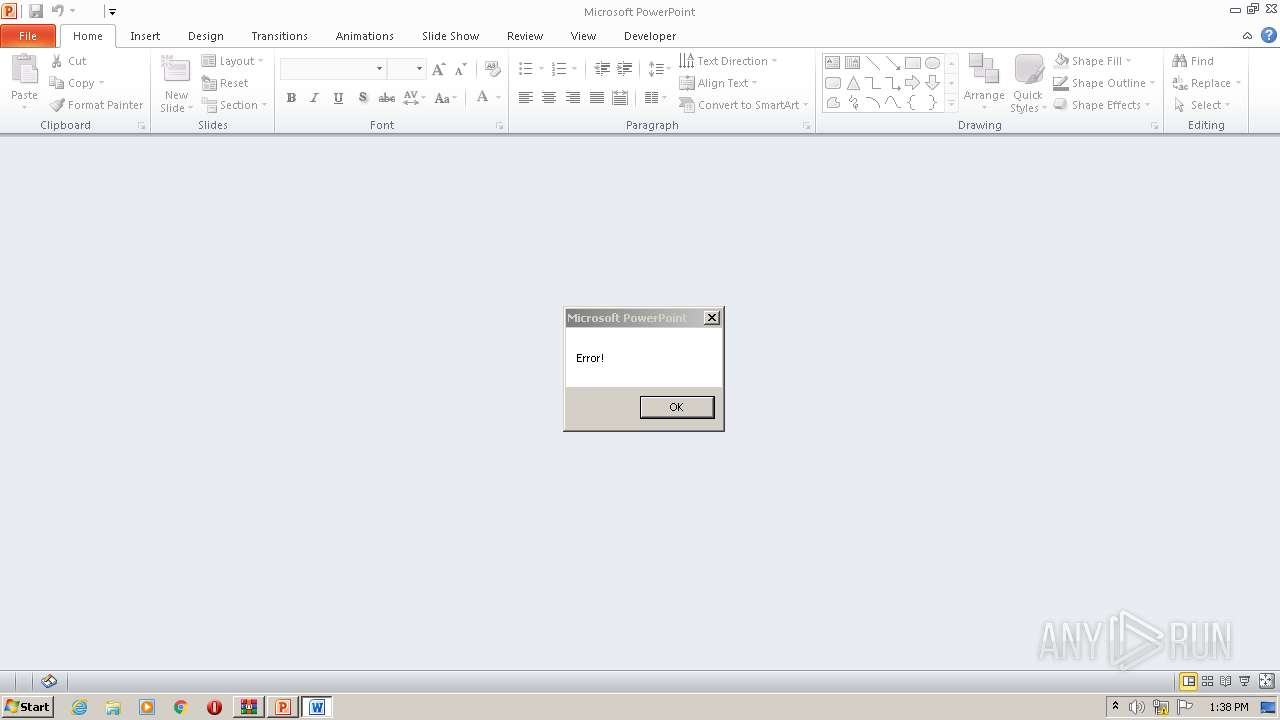The height and width of the screenshot is (720, 1280).
Task: Click the Cut scissors icon
Action: (57, 61)
